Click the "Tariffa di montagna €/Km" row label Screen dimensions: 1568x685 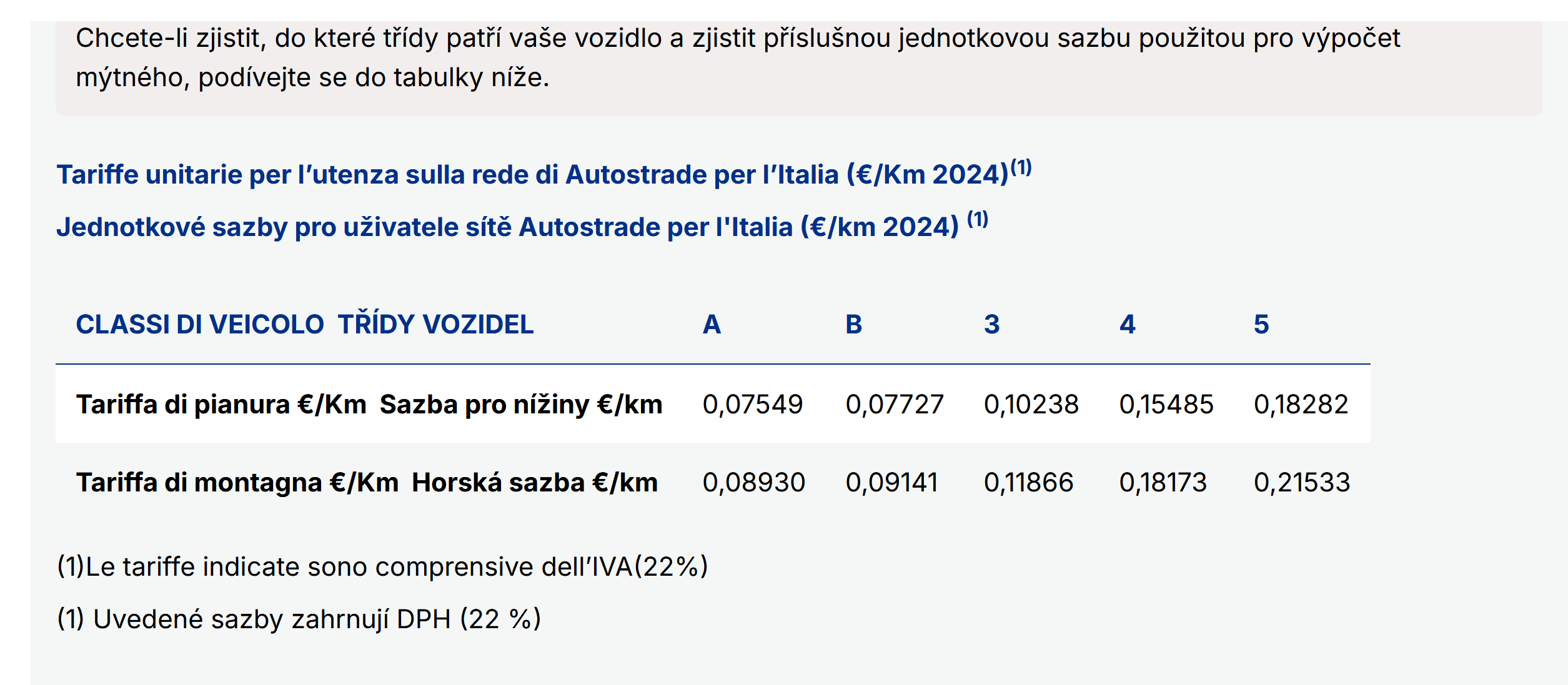[367, 483]
